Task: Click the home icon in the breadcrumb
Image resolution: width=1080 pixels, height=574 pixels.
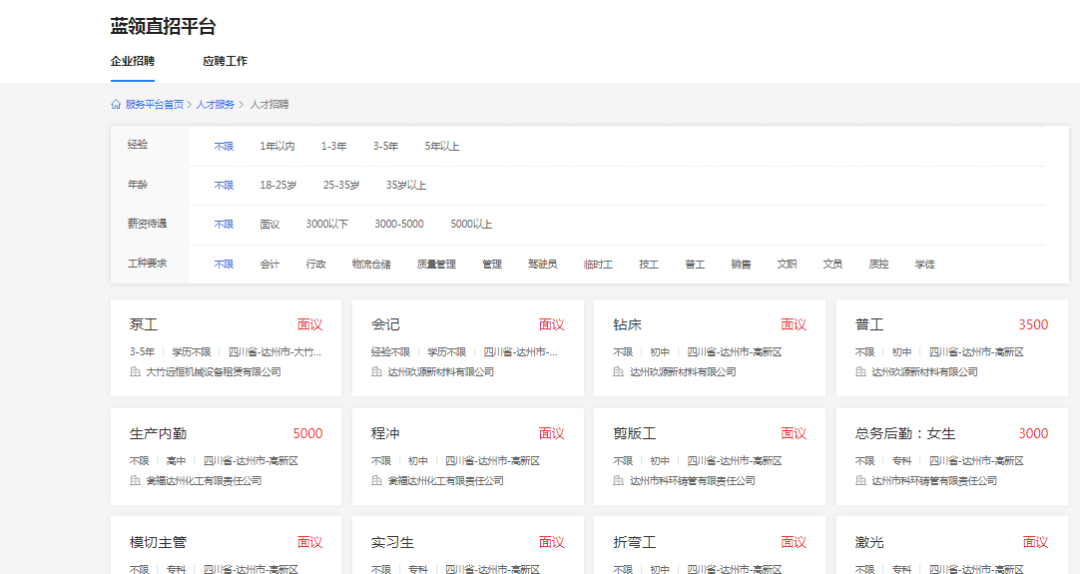Action: pyautogui.click(x=116, y=104)
